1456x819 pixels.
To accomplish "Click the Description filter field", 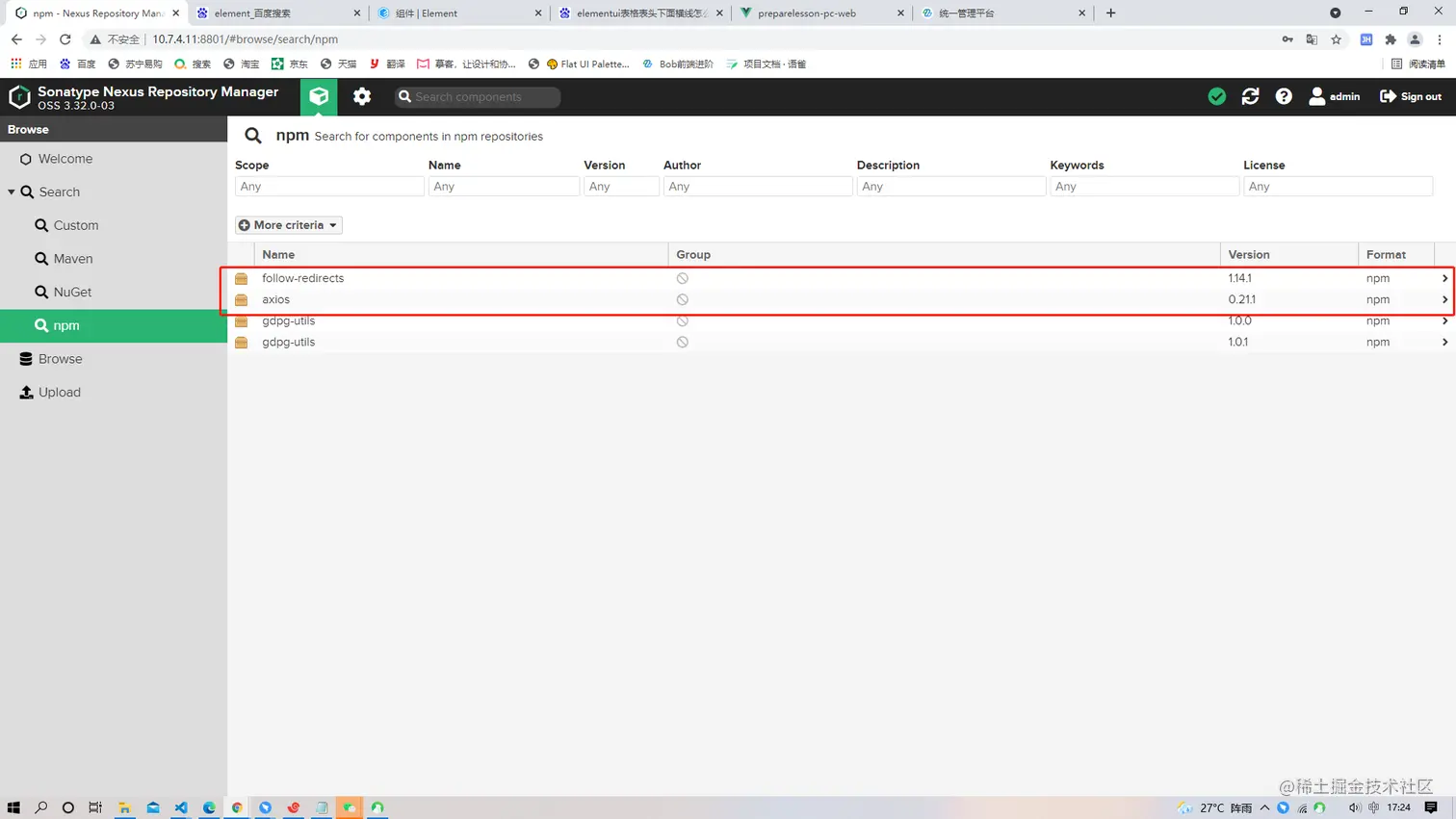I will tap(951, 186).
